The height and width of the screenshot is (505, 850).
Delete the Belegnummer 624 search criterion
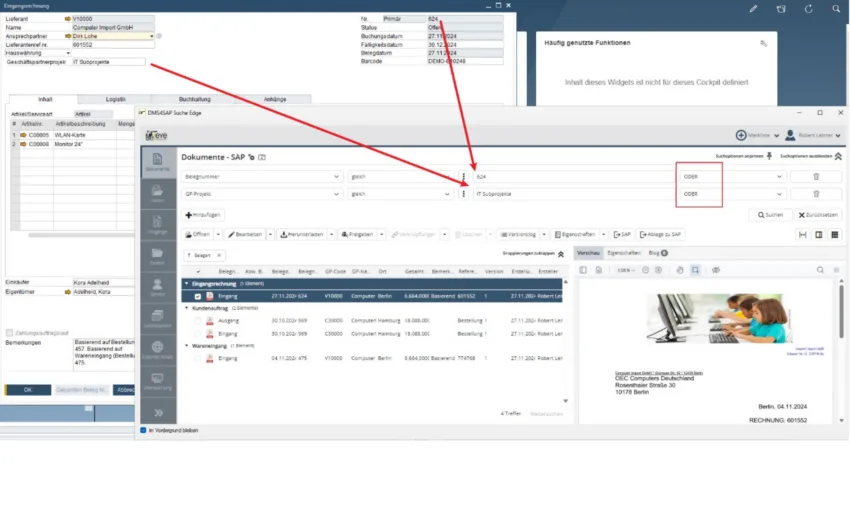[x=816, y=177]
